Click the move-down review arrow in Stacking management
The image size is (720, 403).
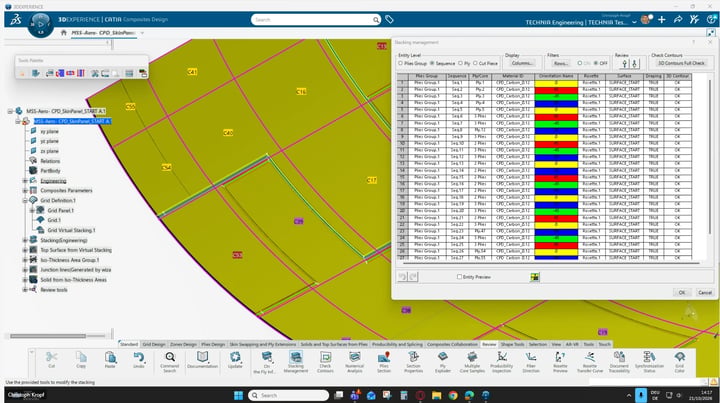(x=635, y=64)
